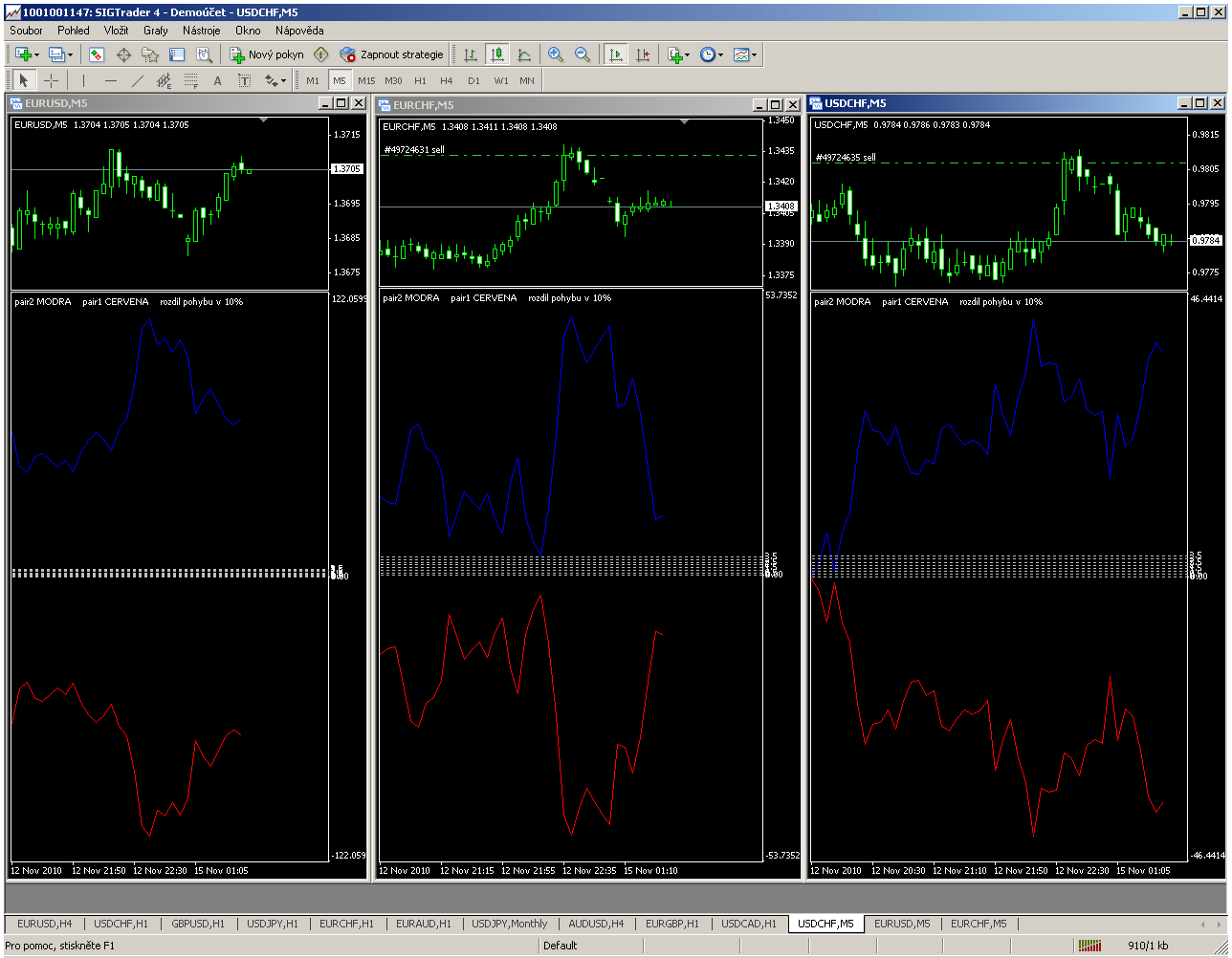
Task: Open the Soubor menu
Action: point(26,30)
